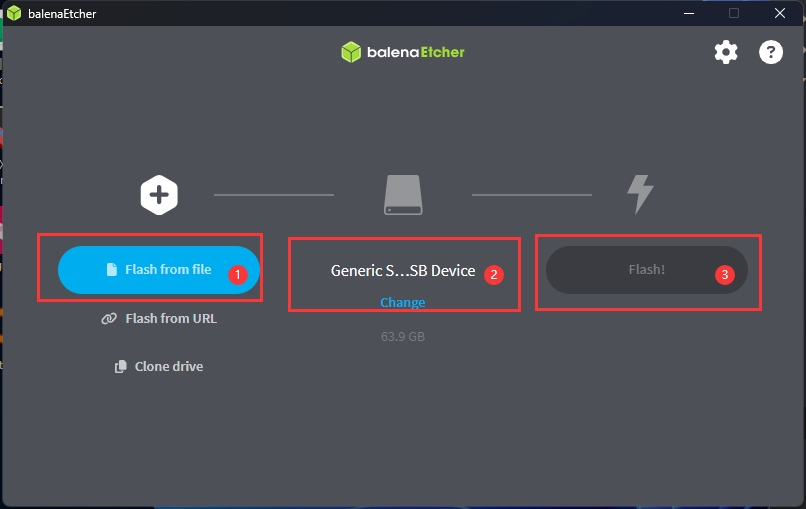This screenshot has width=806, height=509.
Task: Click red badge number 3
Action: click(x=727, y=274)
